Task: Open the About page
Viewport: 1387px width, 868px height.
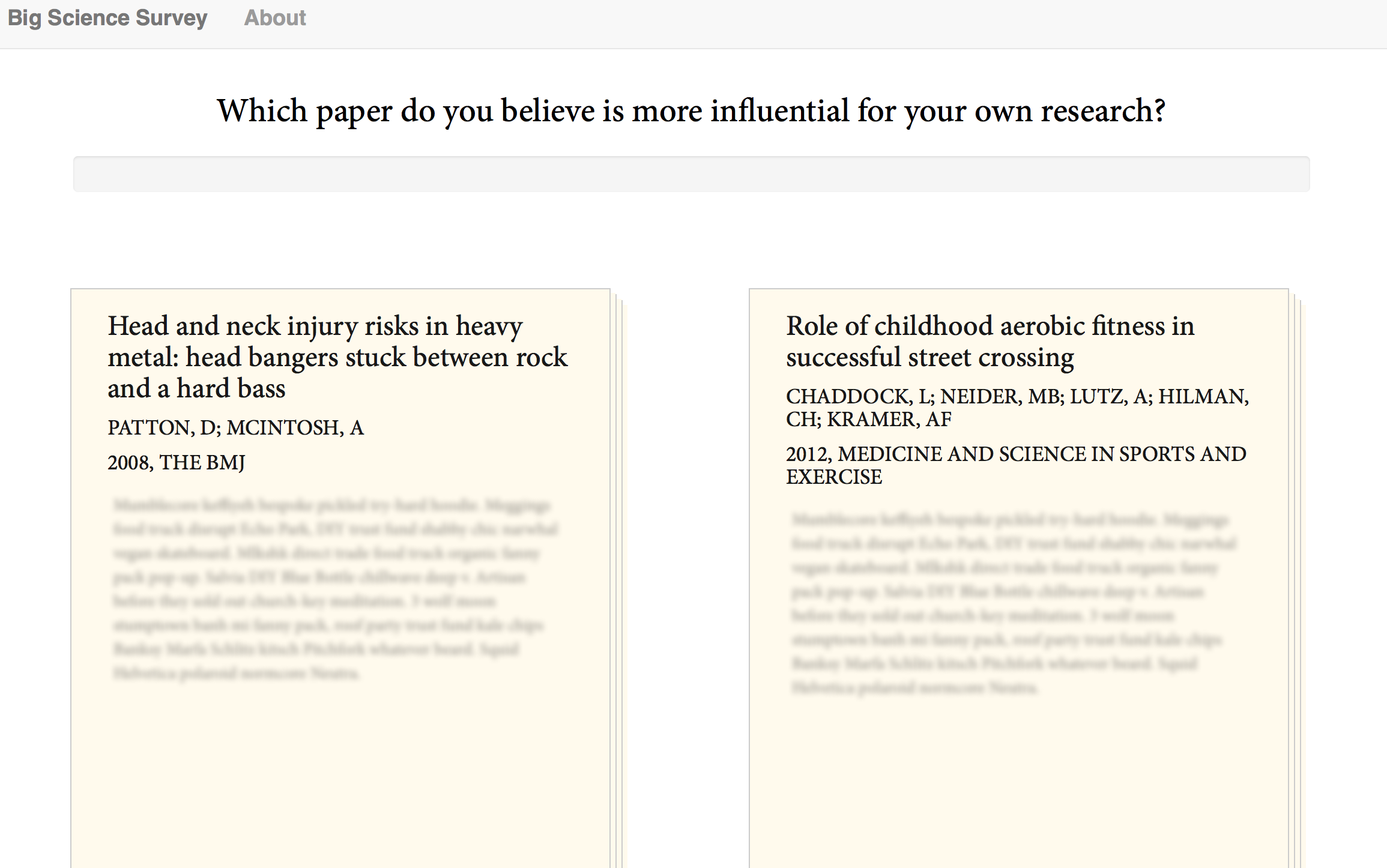Action: pos(275,18)
